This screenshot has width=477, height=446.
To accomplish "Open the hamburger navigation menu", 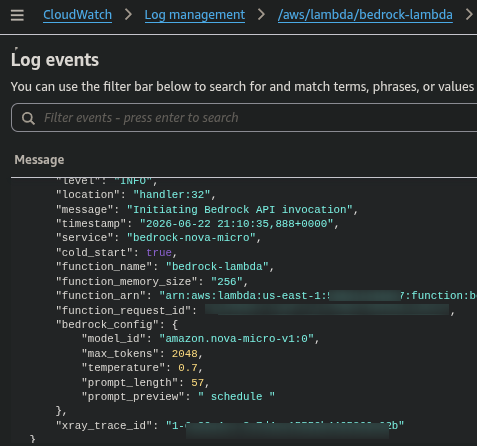I will (x=17, y=15).
